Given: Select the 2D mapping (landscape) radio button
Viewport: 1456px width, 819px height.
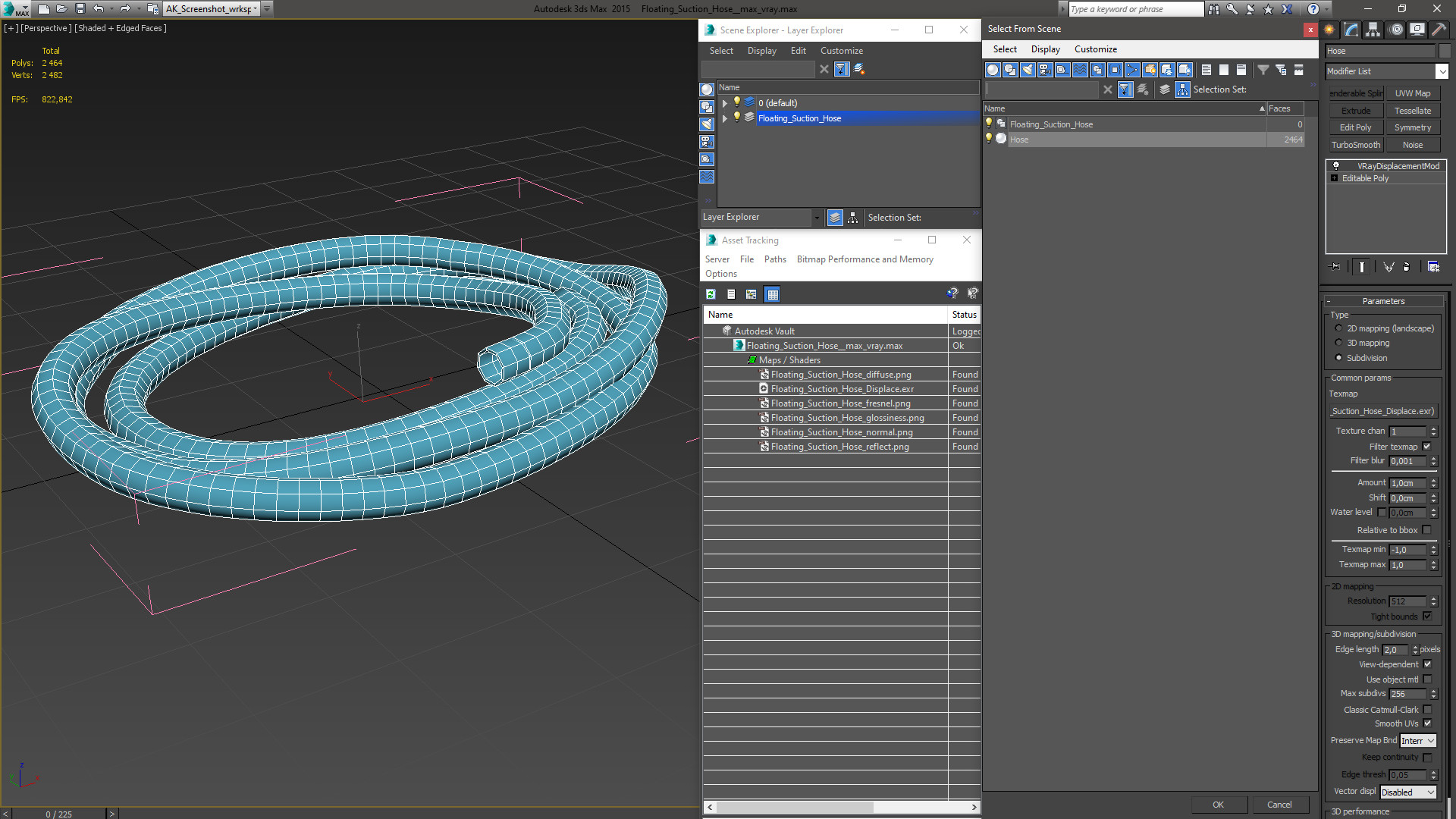Looking at the screenshot, I should tap(1338, 328).
